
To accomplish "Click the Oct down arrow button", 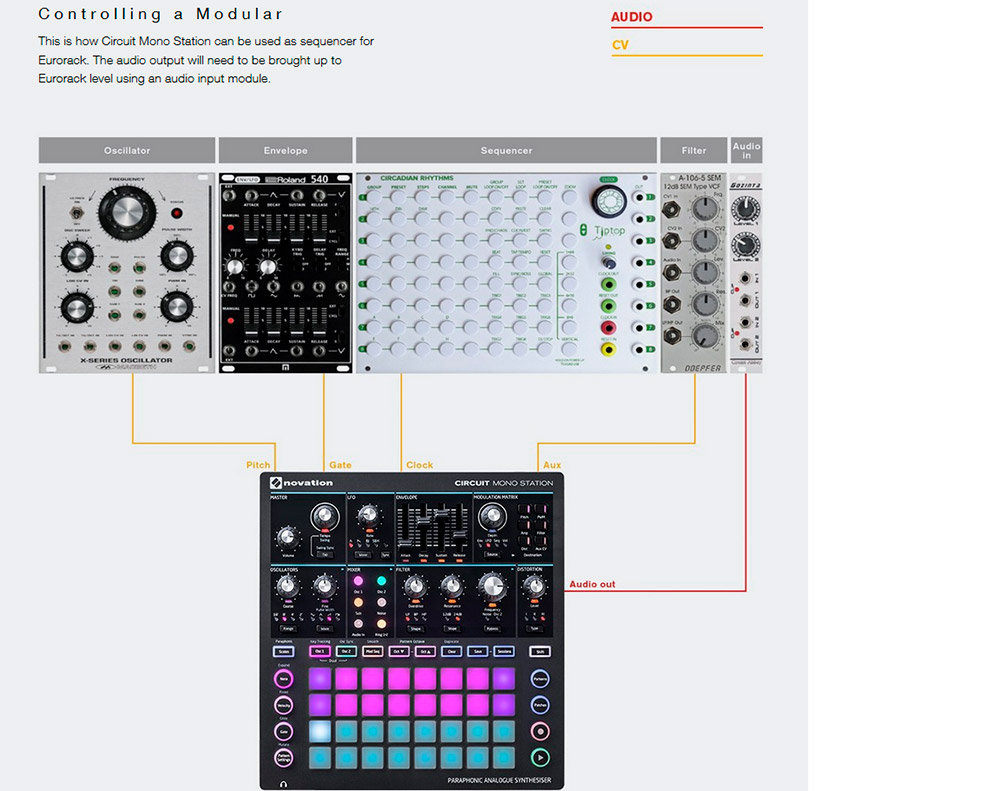I will tap(397, 651).
